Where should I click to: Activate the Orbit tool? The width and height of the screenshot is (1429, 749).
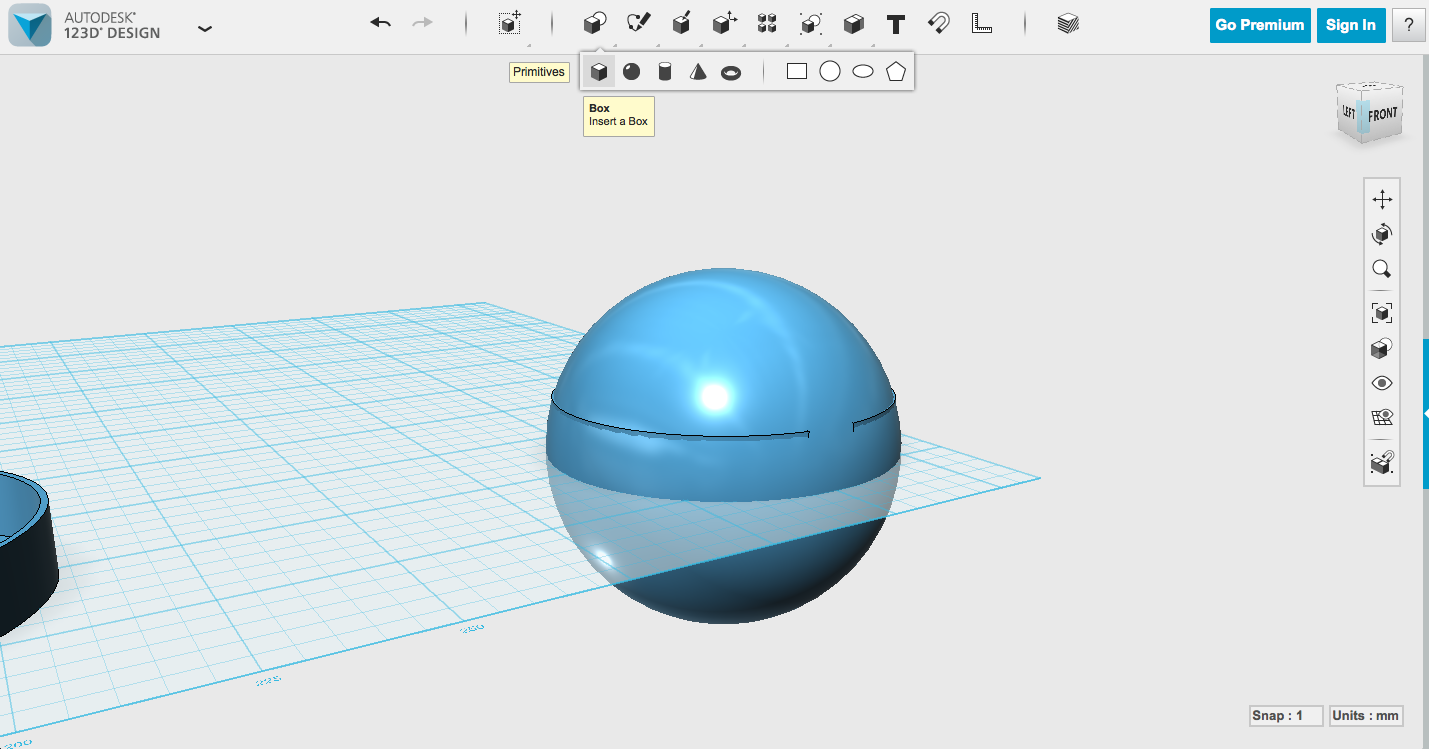[1382, 233]
